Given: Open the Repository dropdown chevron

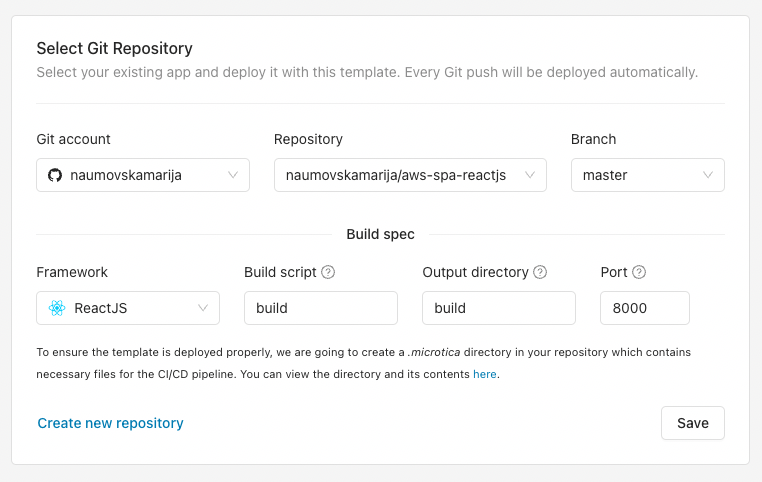Looking at the screenshot, I should coord(530,175).
